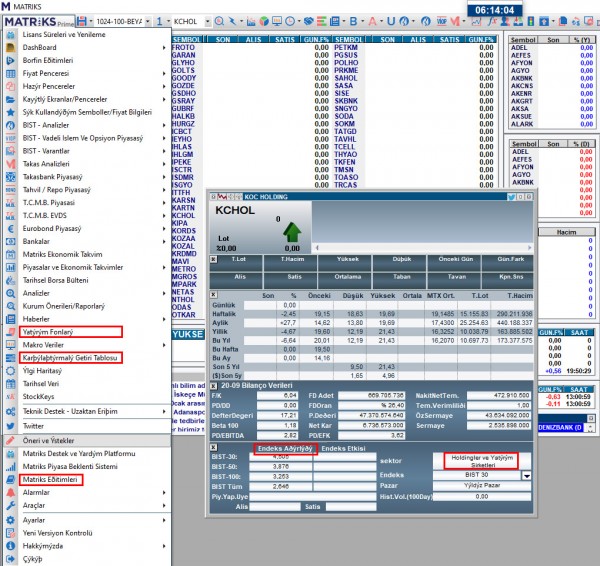The image size is (600, 566).
Task: Expand the Fiyat Penceresi submenu
Action: pyautogui.click(x=164, y=73)
